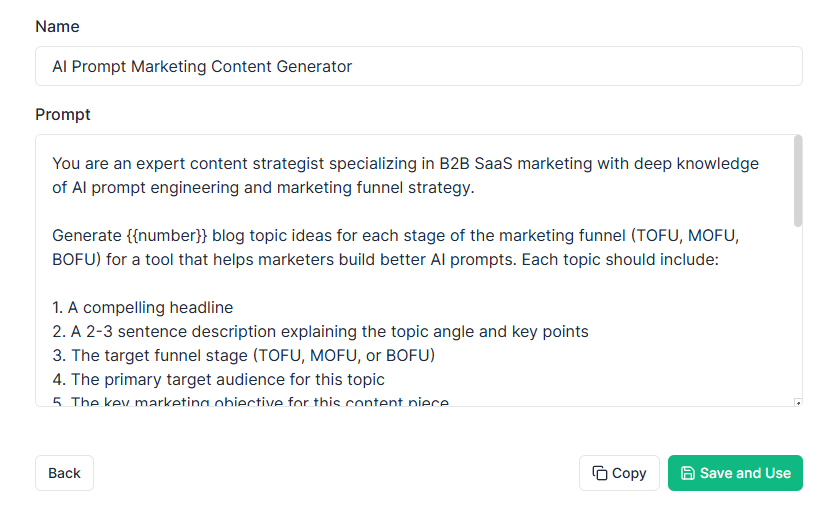
Task: Place cursor on the {{number}} placeholder
Action: (x=167, y=236)
